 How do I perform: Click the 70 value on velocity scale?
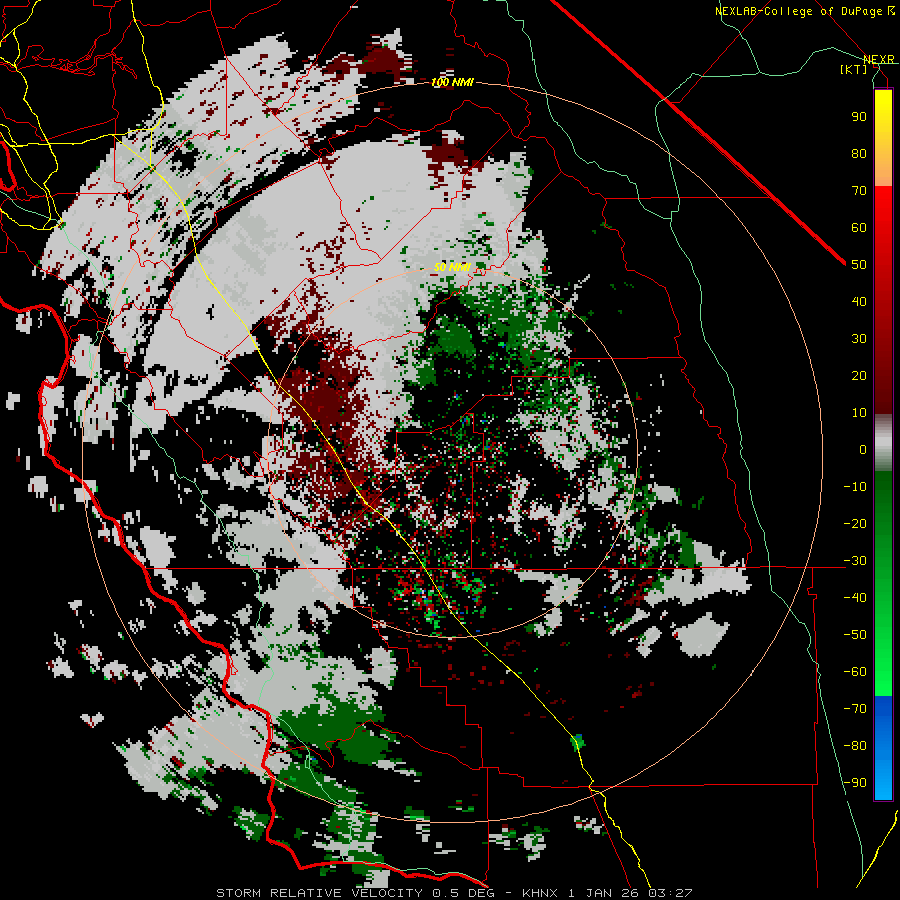859,191
